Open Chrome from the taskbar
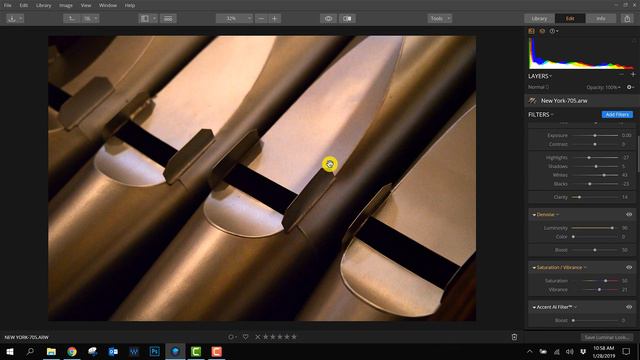640x360 pixels. click(x=72, y=351)
